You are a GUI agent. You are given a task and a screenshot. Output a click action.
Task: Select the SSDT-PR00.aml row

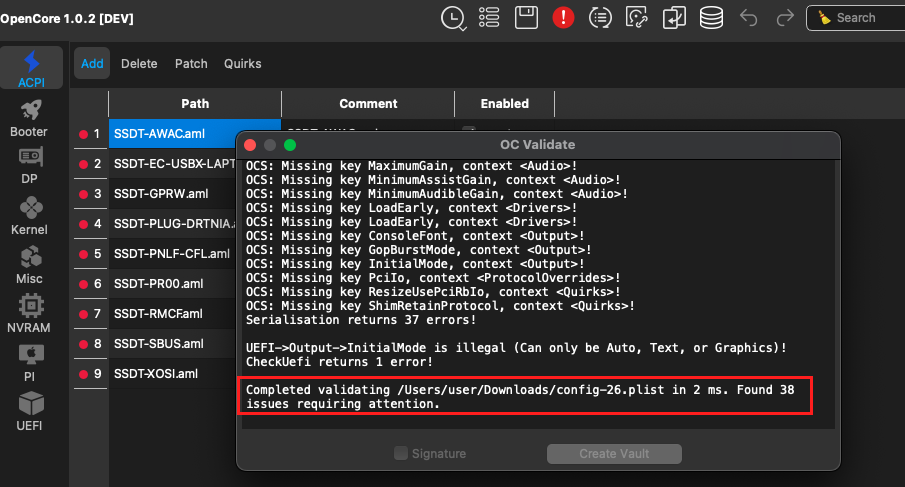173,284
